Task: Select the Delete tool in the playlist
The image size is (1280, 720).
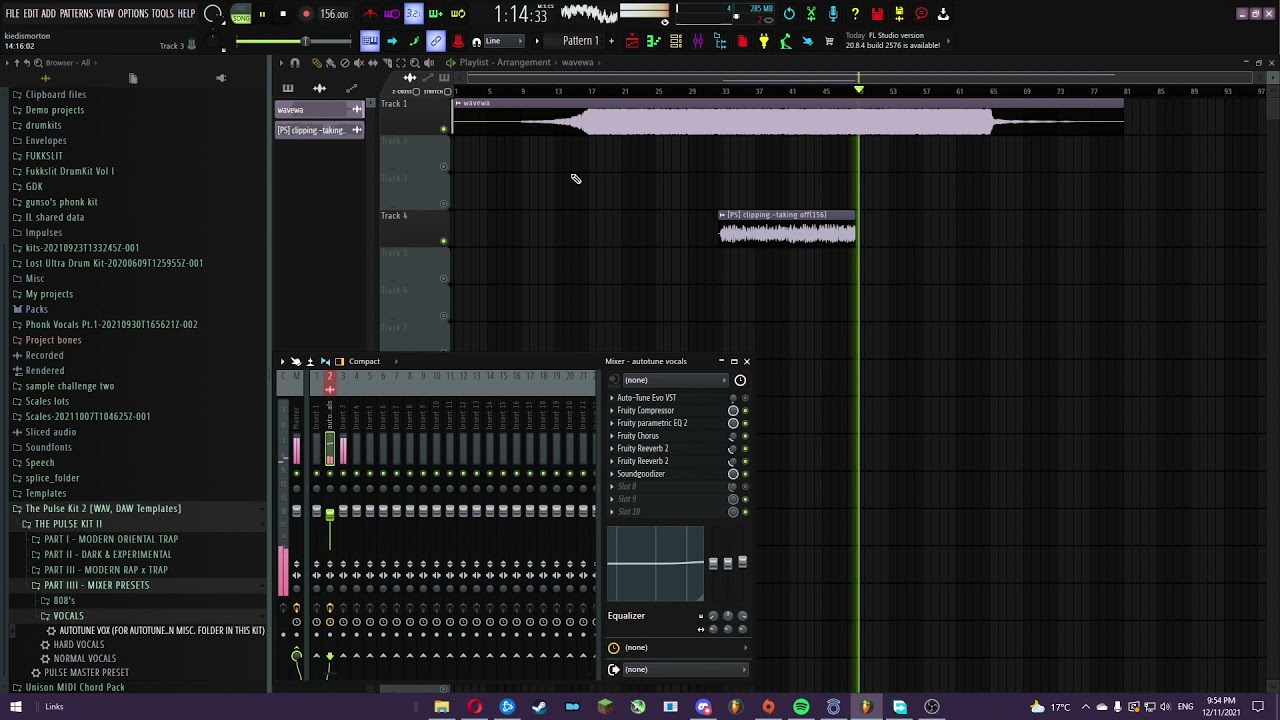Action: (x=345, y=63)
